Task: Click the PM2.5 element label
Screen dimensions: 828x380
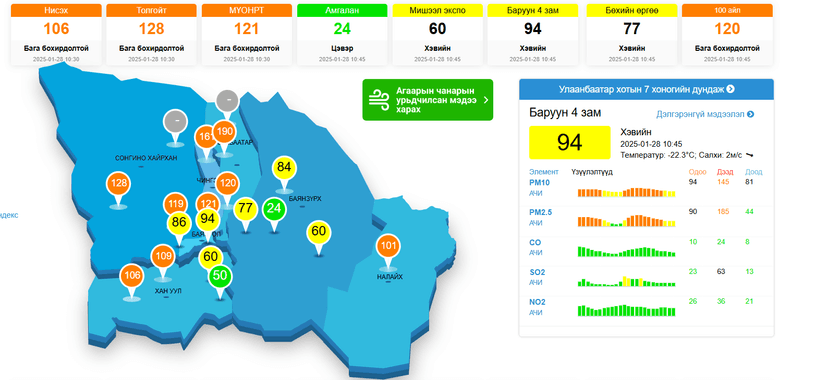Action: (541, 212)
